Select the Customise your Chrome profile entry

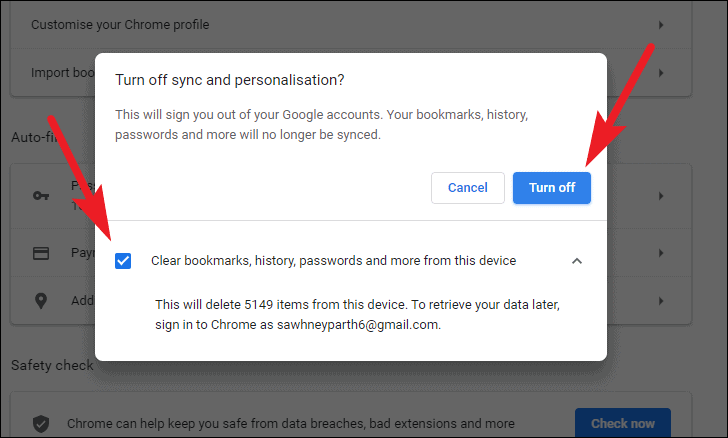click(120, 24)
